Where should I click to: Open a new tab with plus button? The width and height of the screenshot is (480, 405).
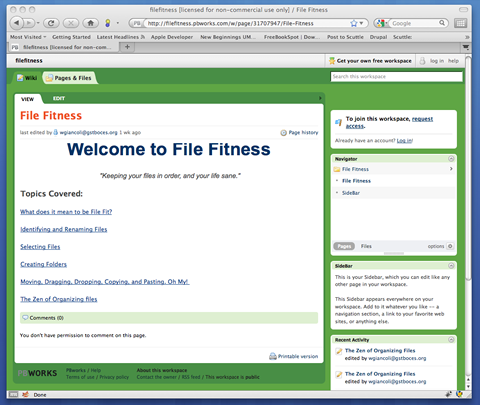point(127,47)
